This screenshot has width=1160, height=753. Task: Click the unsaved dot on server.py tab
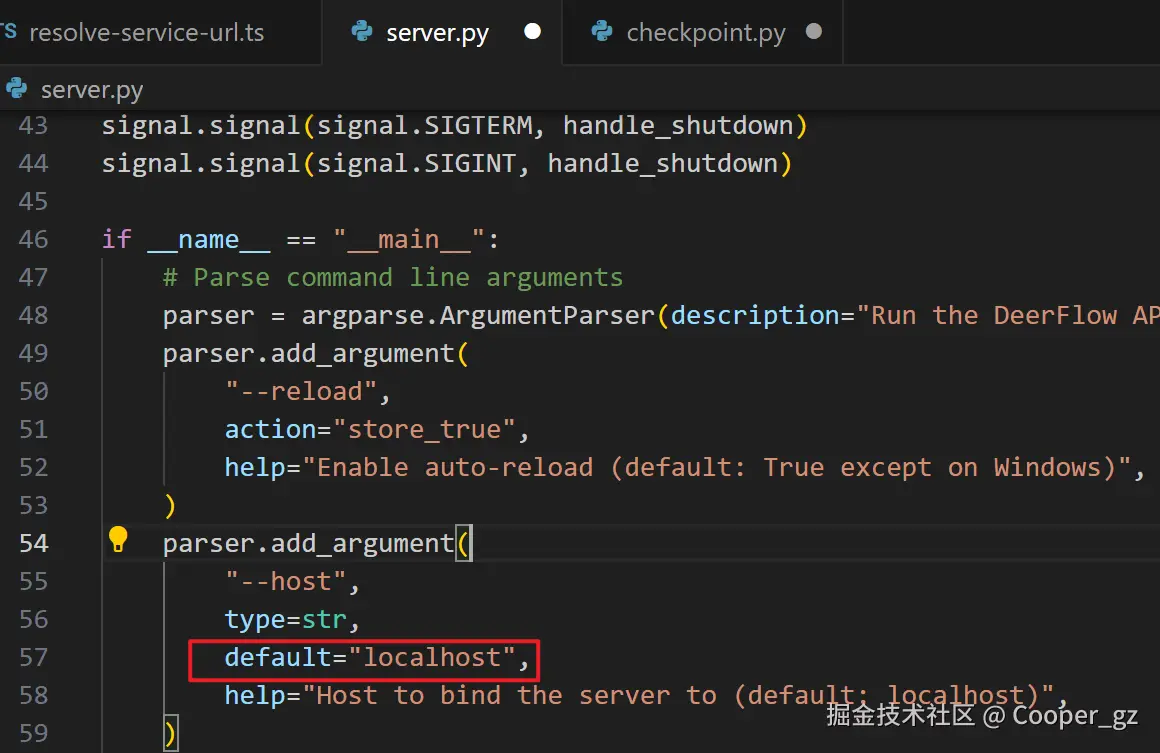(x=533, y=32)
